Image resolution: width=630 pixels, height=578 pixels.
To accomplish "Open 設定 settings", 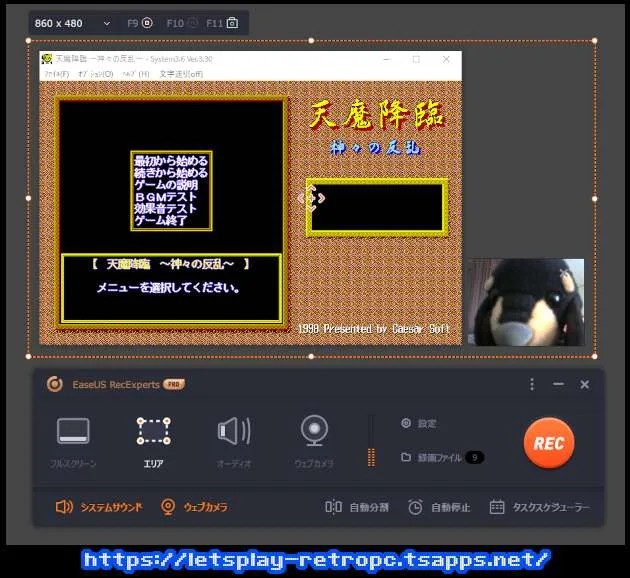I will coord(419,423).
